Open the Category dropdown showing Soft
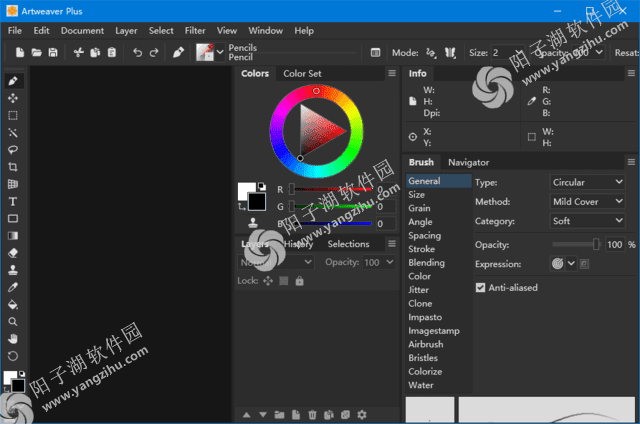This screenshot has width=640, height=424. point(587,221)
